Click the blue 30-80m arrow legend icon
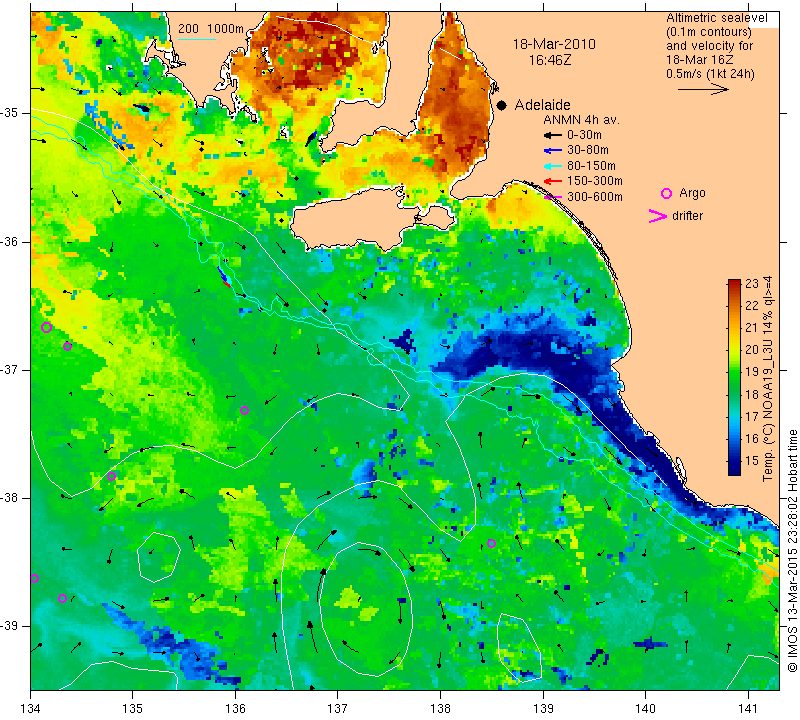The image size is (800, 720). 553,151
